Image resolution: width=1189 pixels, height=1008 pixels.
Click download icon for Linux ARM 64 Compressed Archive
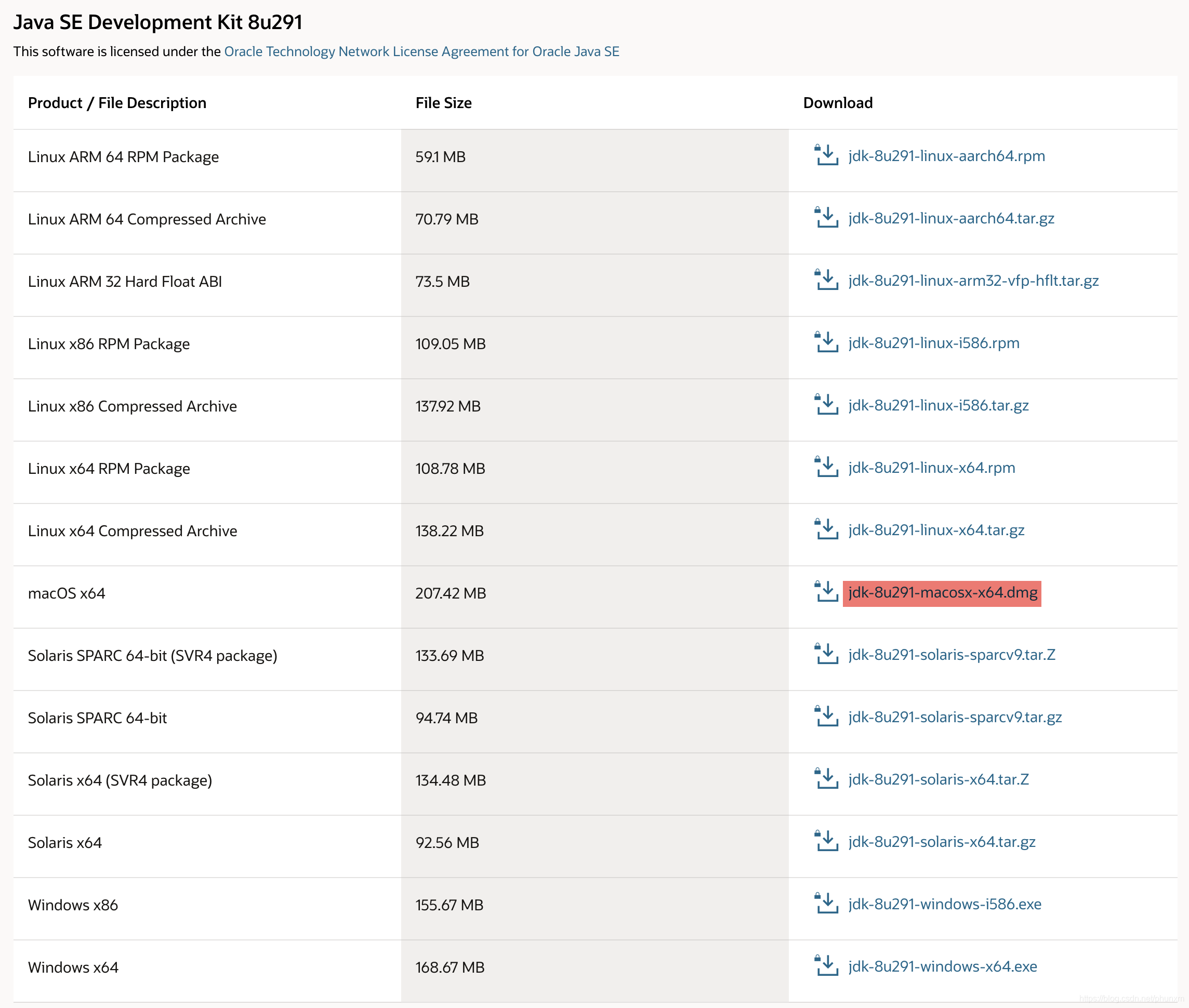(826, 218)
